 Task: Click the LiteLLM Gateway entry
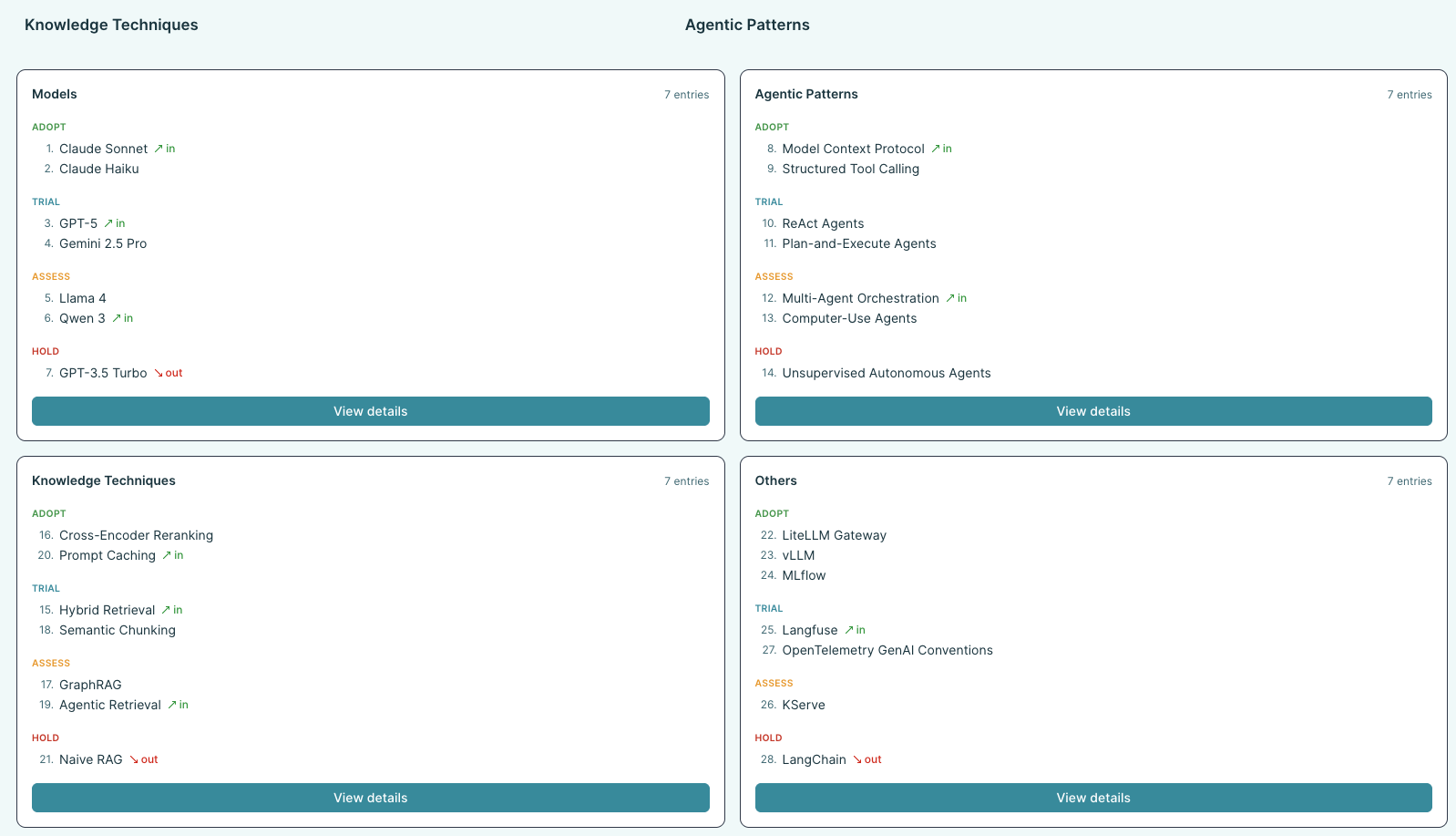click(835, 535)
